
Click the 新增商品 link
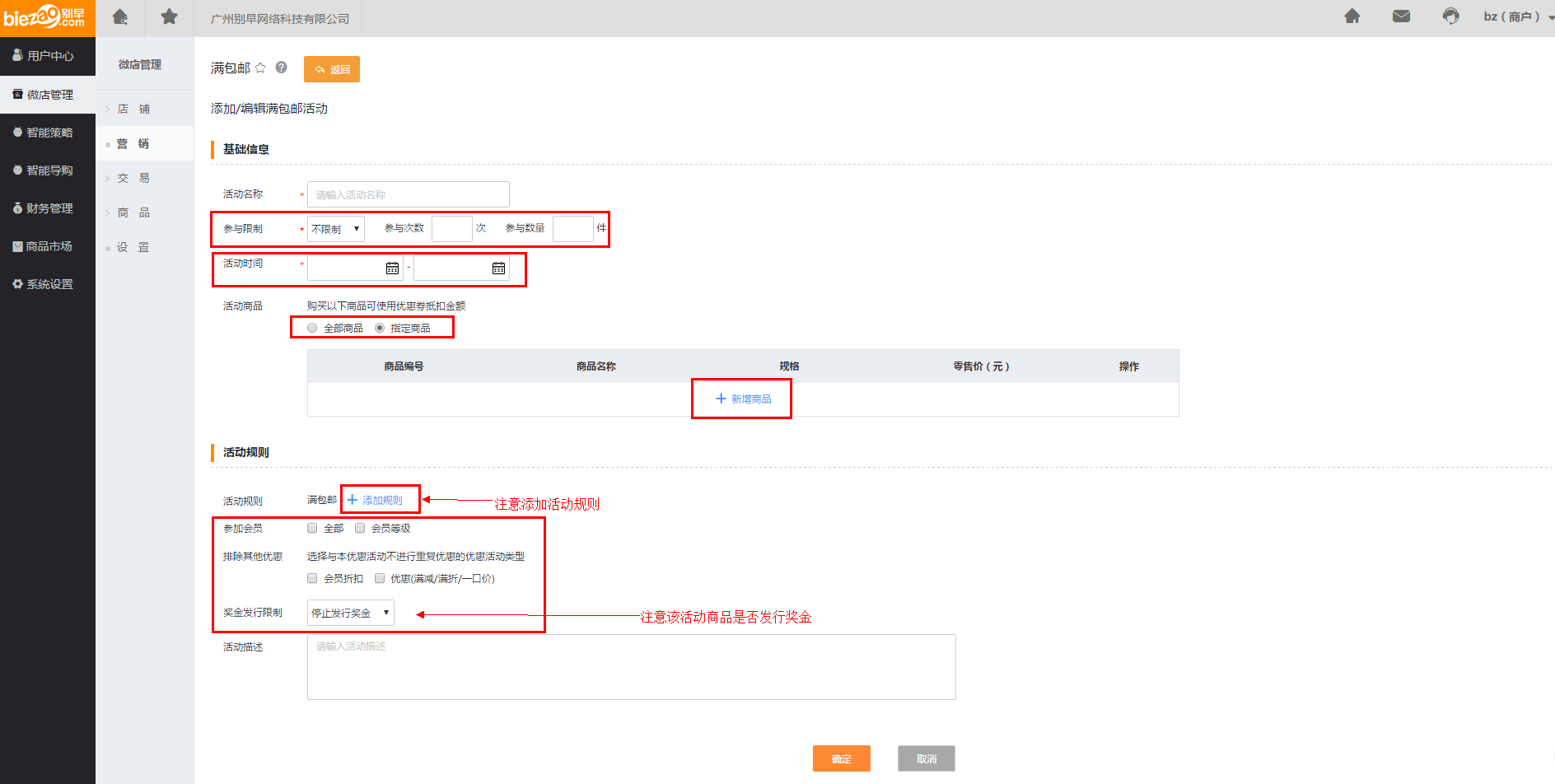(743, 399)
